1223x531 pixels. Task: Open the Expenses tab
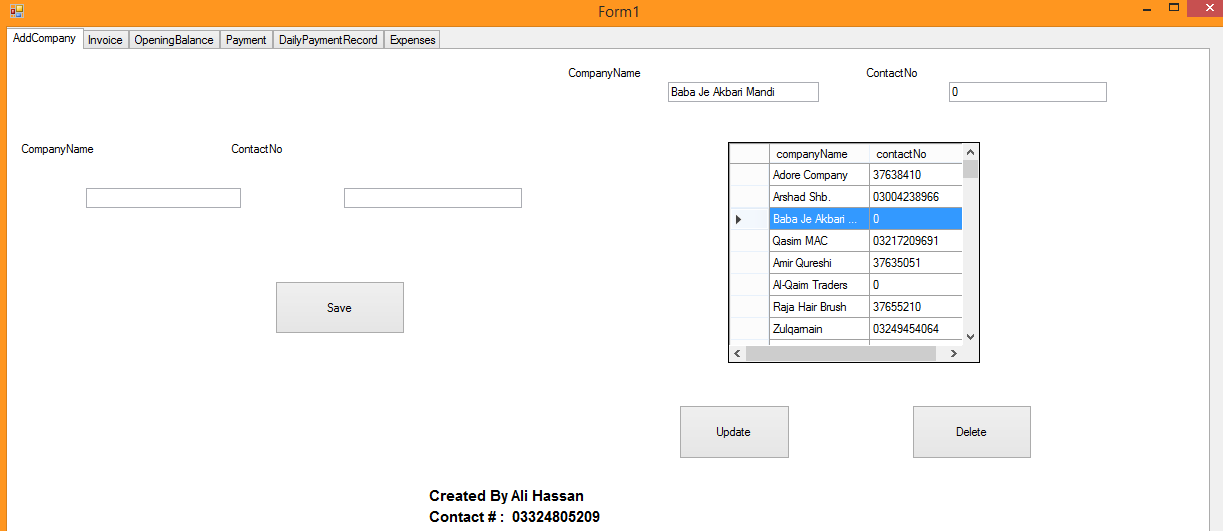[413, 40]
